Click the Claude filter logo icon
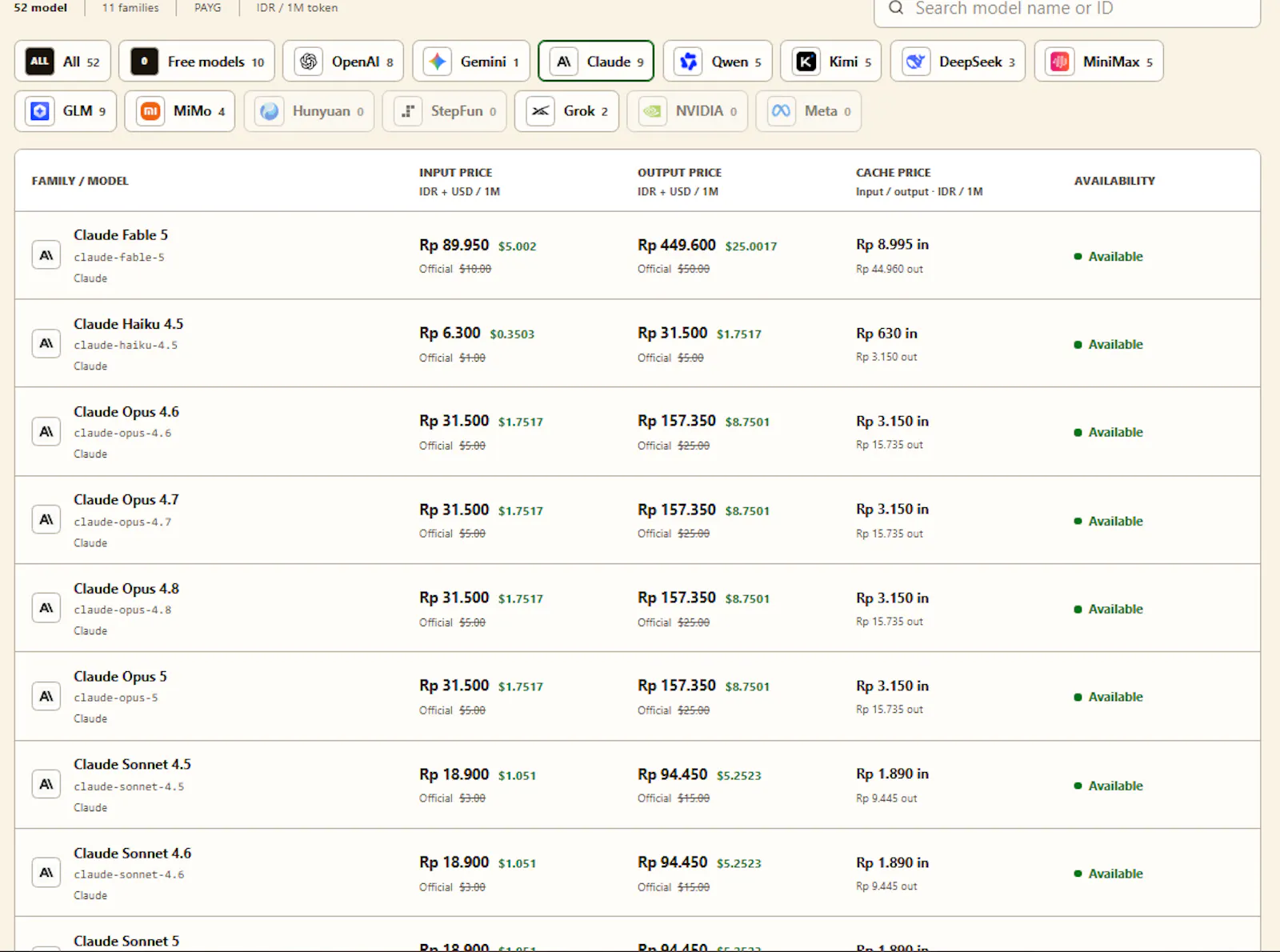The image size is (1280, 952). [x=564, y=62]
